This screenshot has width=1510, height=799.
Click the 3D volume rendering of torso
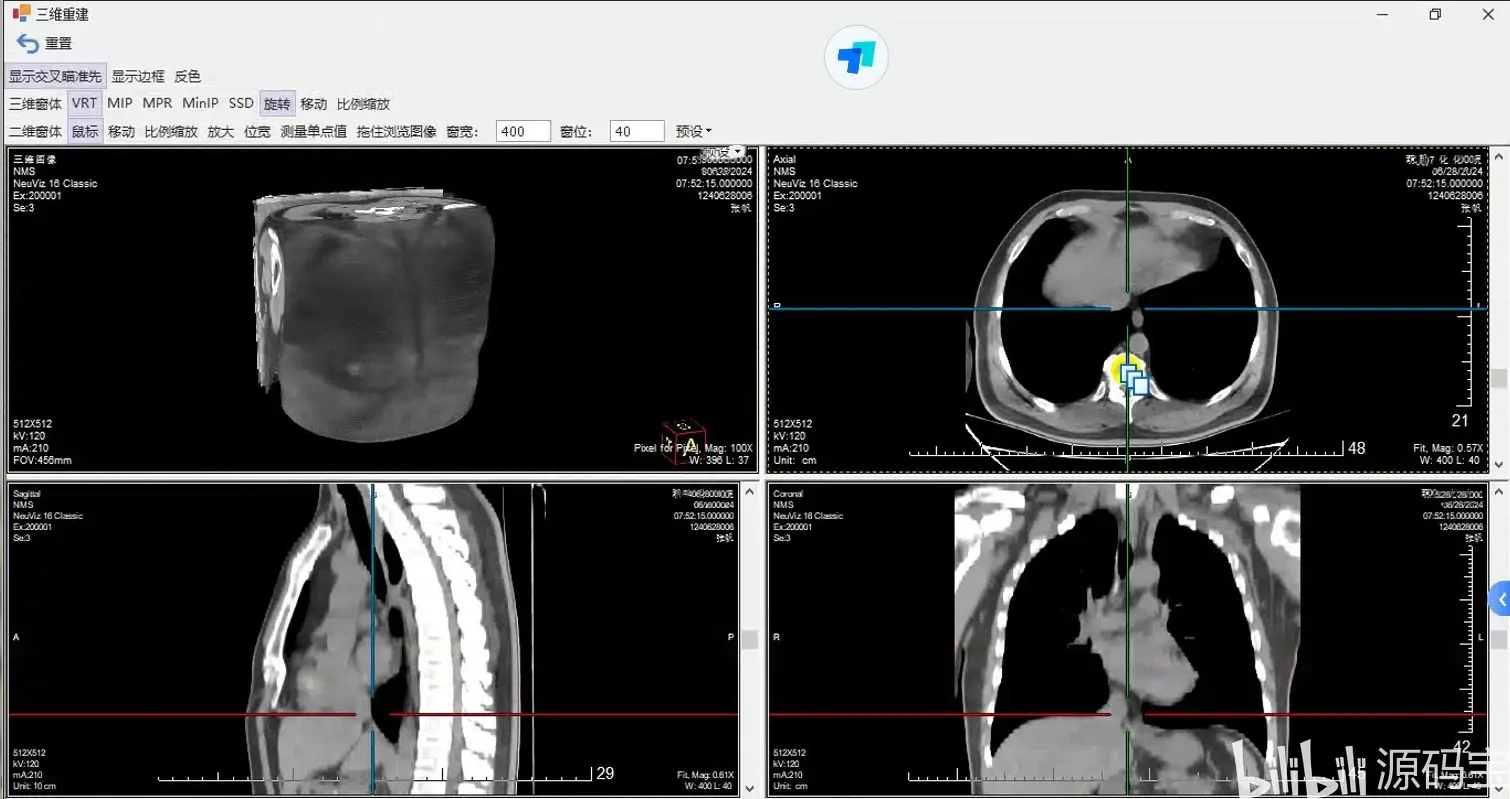click(375, 315)
